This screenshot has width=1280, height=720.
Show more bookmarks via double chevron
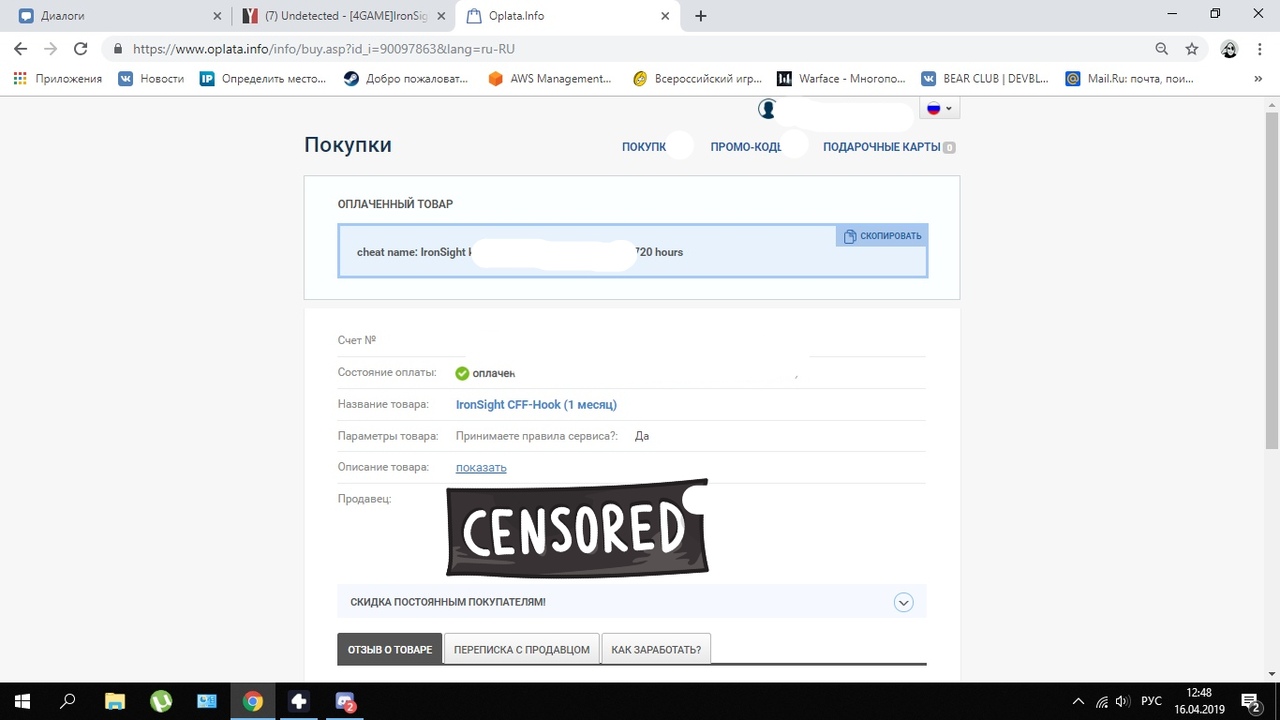point(1258,79)
